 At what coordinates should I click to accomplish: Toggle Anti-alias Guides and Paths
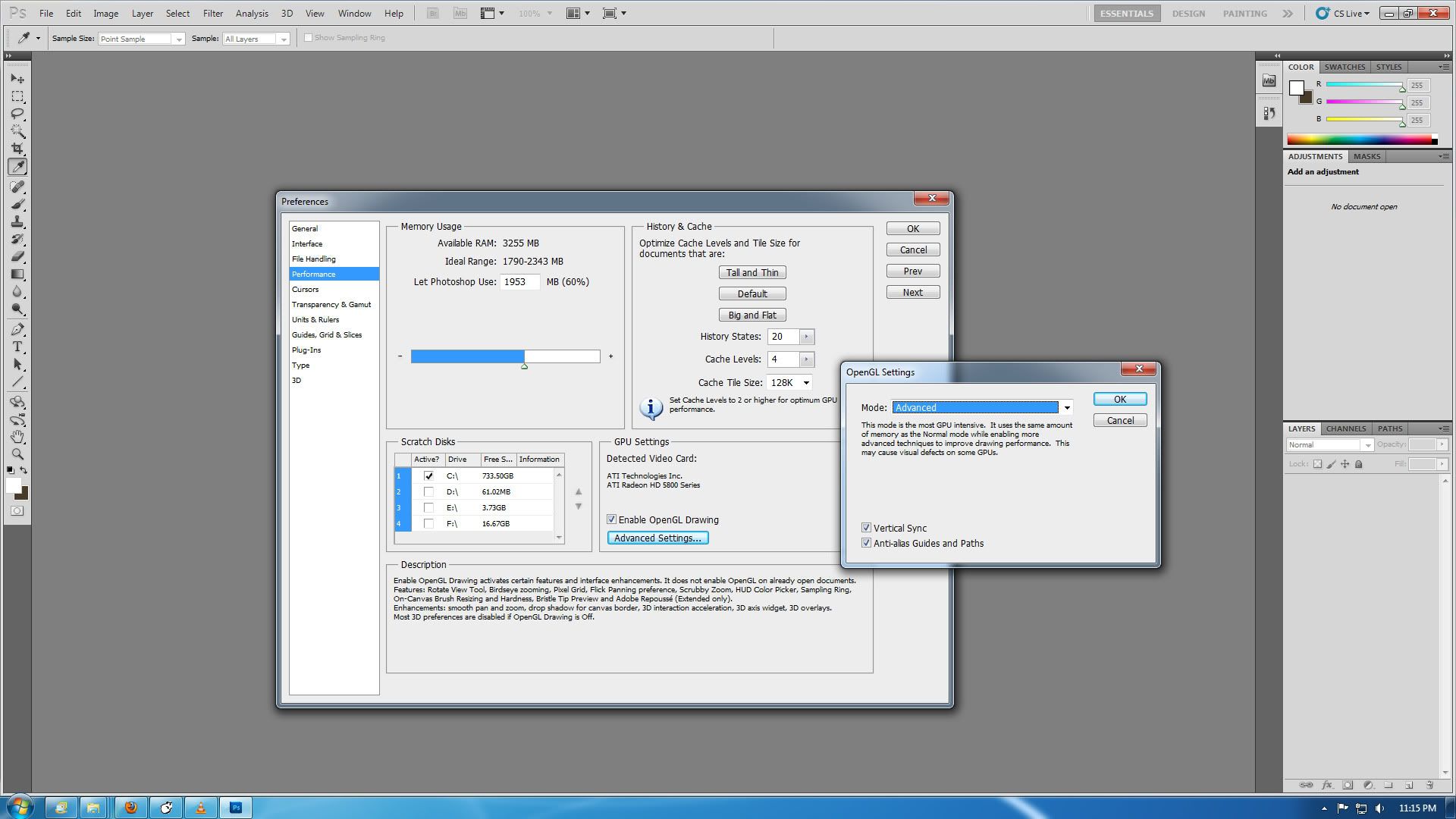(866, 543)
